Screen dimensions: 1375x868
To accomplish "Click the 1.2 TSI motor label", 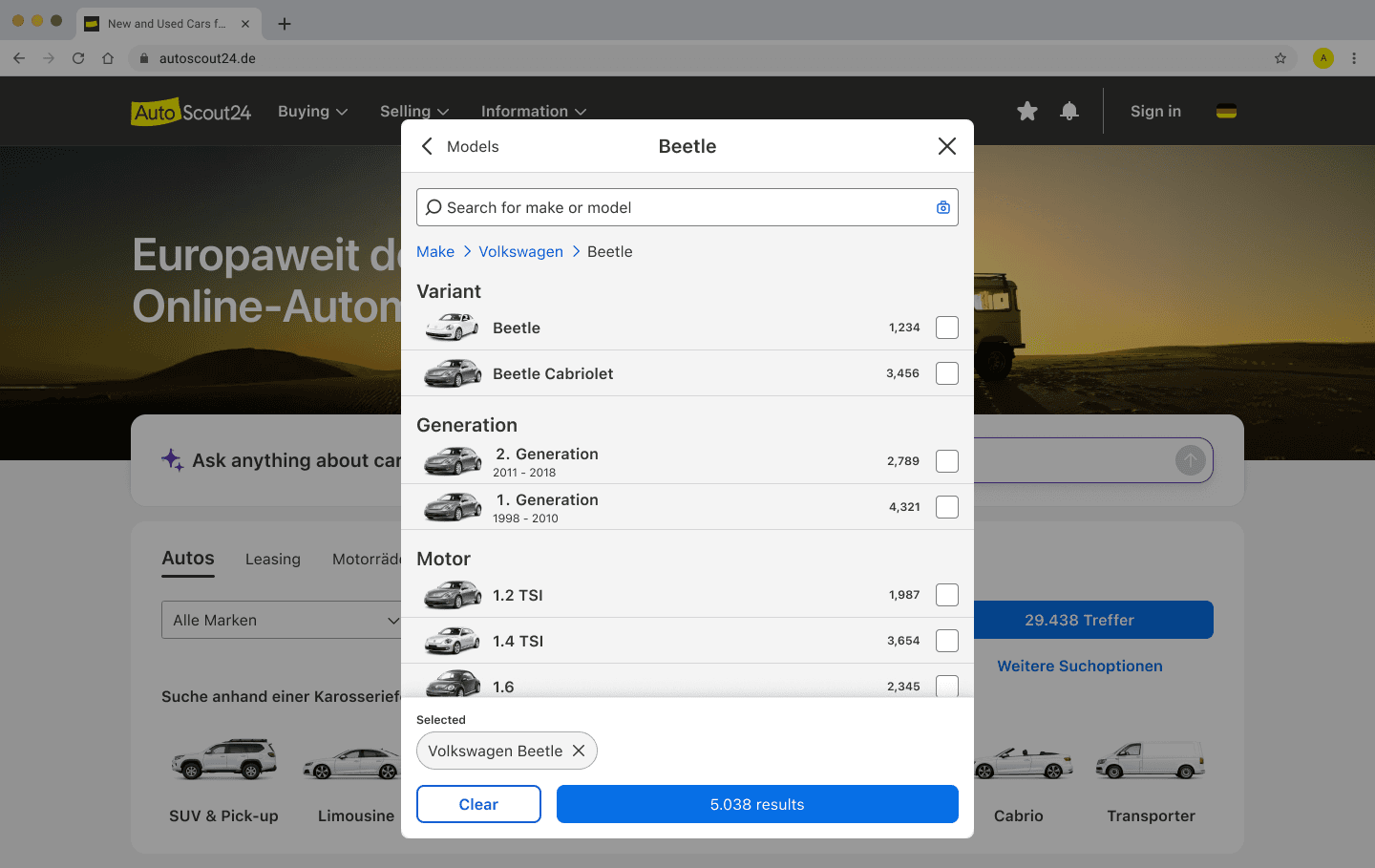I will tap(518, 595).
